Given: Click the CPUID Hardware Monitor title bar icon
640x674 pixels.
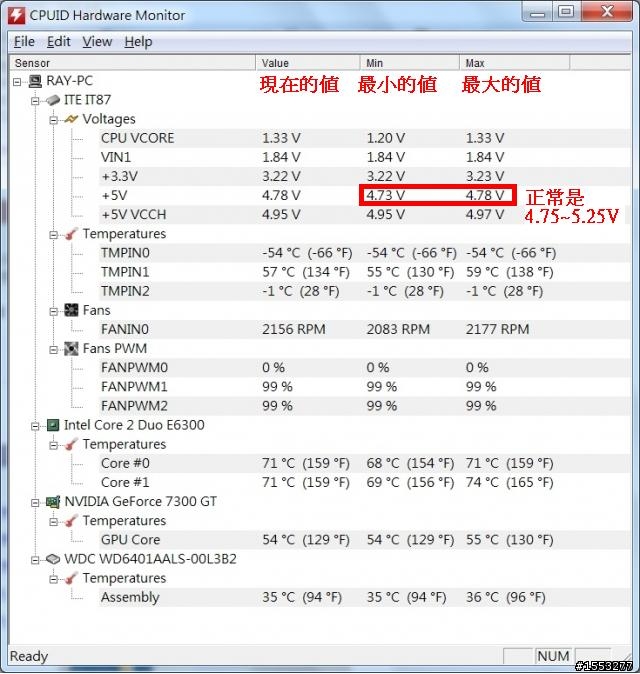Looking at the screenshot, I should [x=16, y=15].
